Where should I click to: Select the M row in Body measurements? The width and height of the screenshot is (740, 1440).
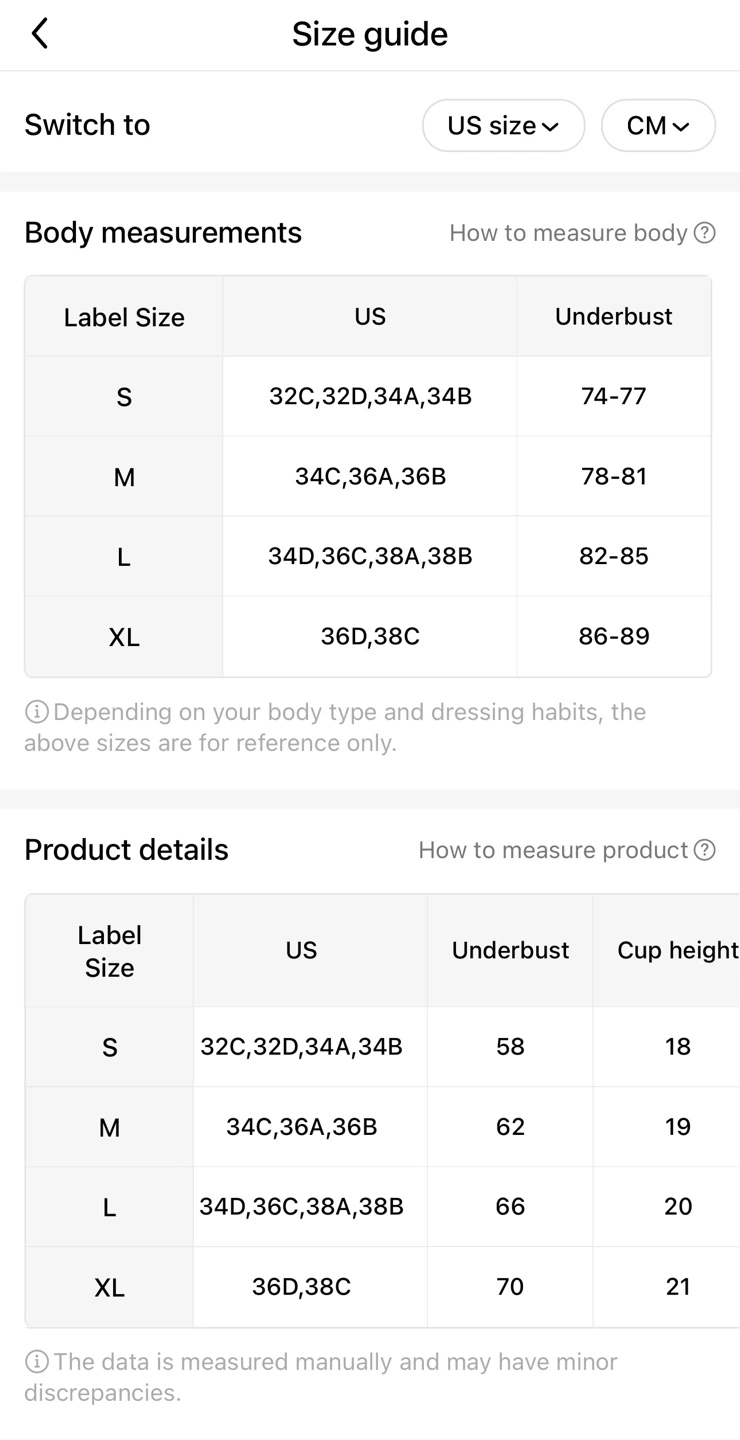pos(368,477)
